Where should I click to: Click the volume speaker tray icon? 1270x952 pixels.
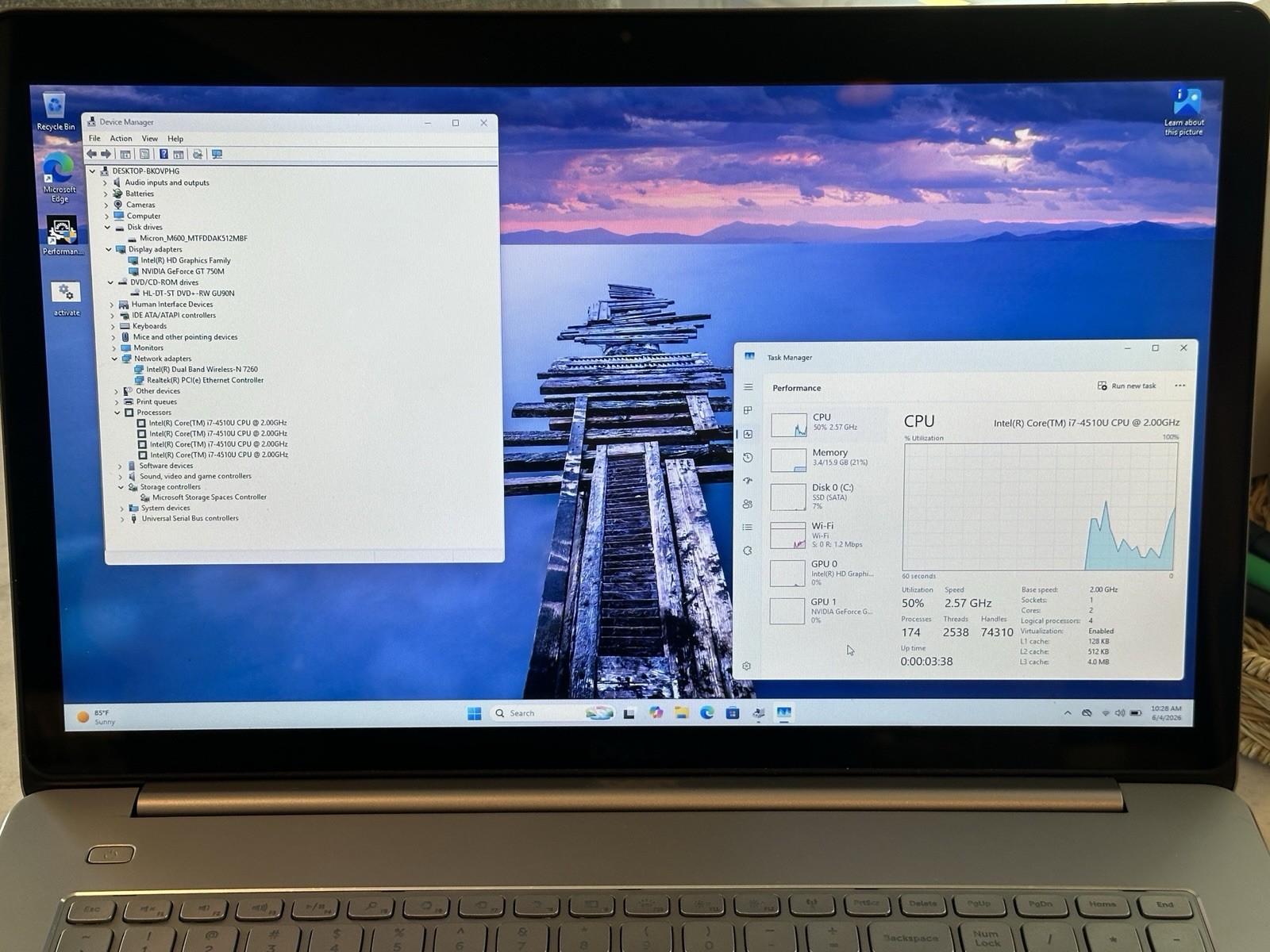(x=1120, y=713)
